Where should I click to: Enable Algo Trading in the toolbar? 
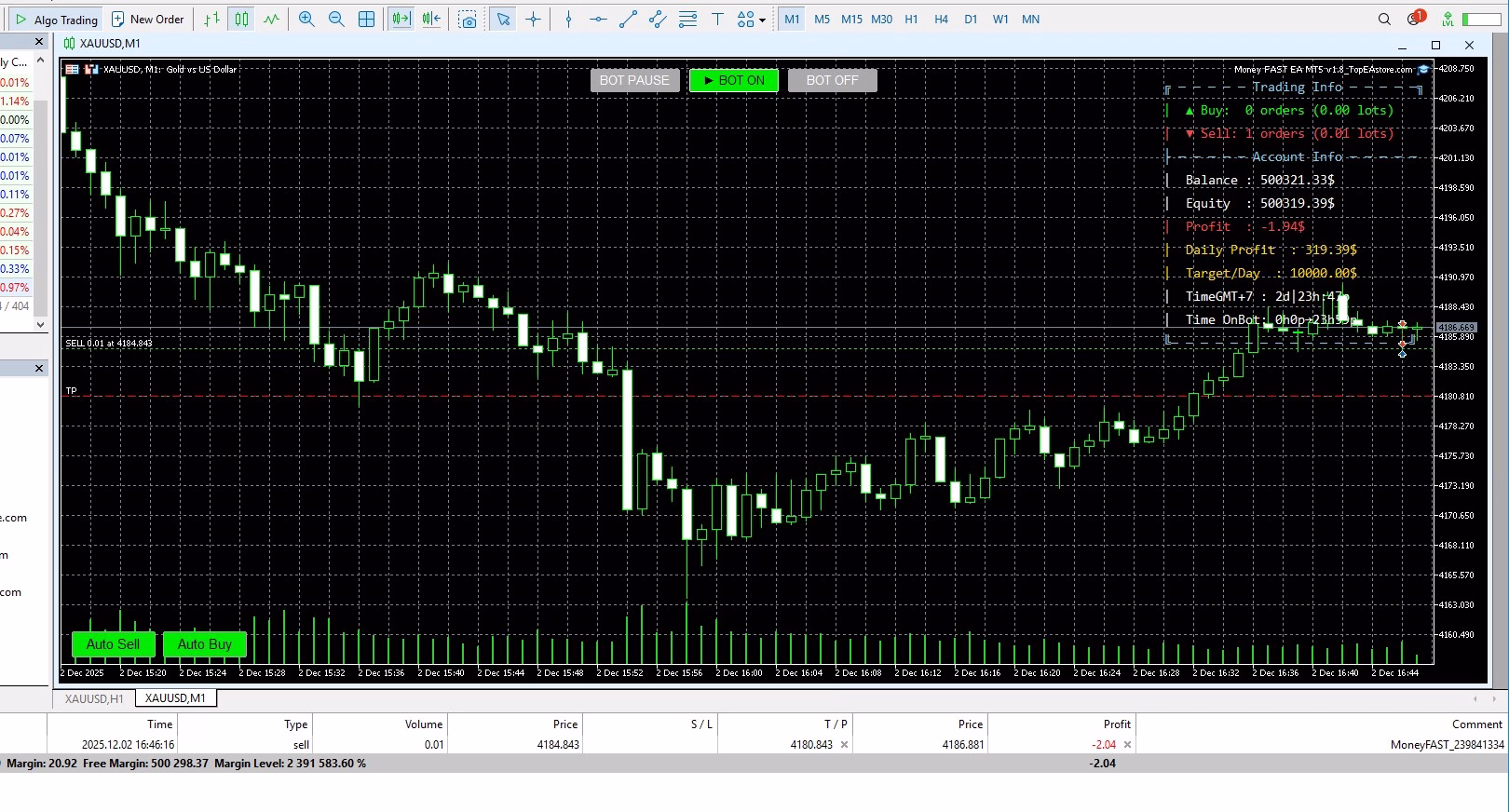(56, 20)
